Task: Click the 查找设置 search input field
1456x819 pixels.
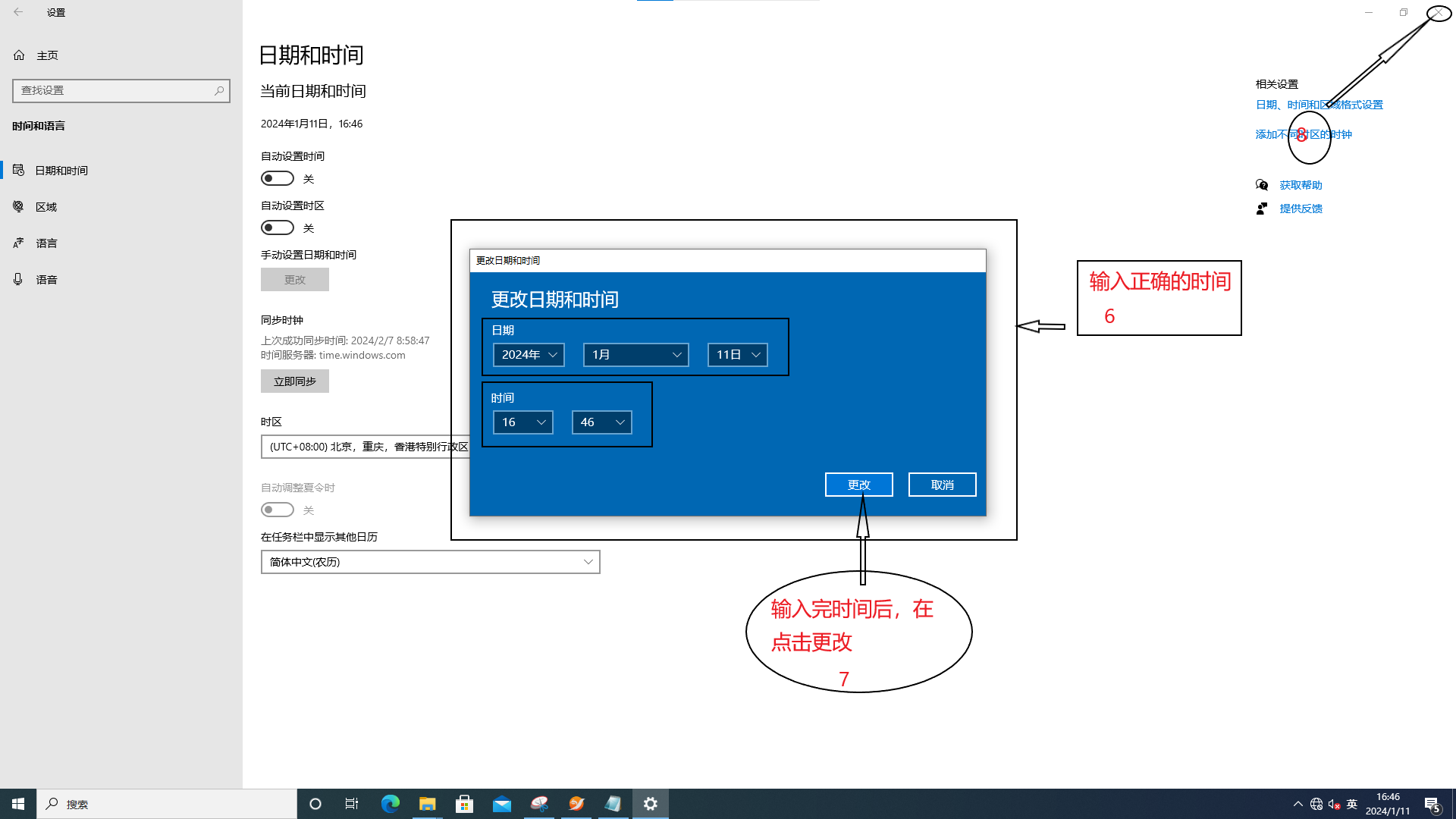Action: coord(114,90)
